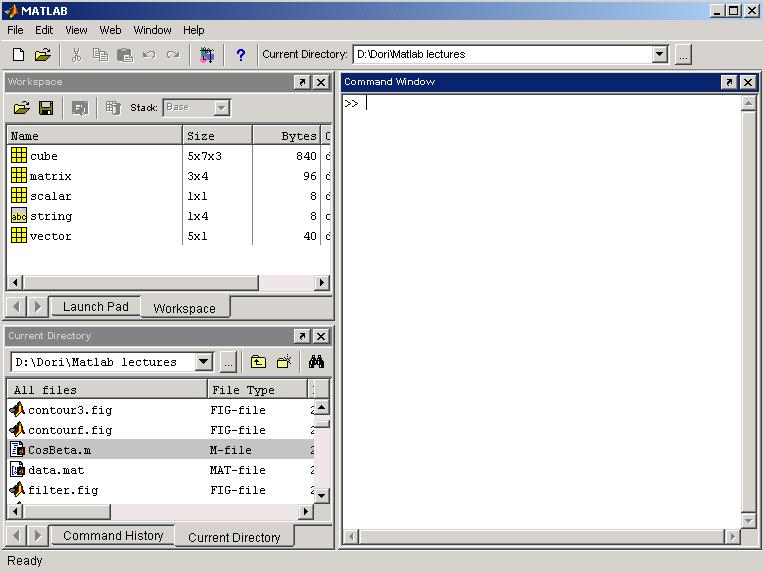This screenshot has width=764, height=572.
Task: Click the Paste clipboard icon
Action: tap(125, 55)
